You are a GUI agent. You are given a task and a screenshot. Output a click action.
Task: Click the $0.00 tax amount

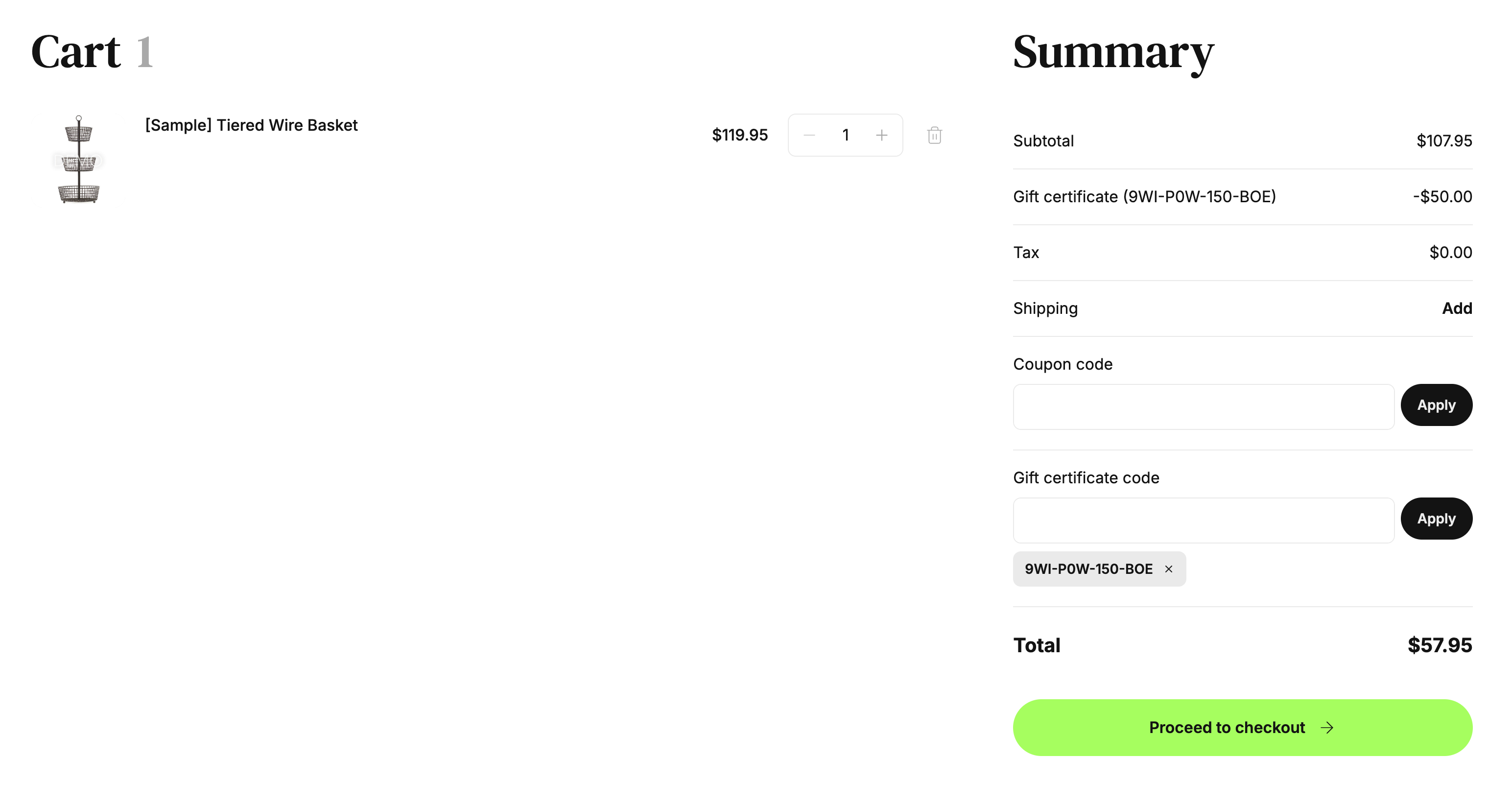click(x=1450, y=253)
